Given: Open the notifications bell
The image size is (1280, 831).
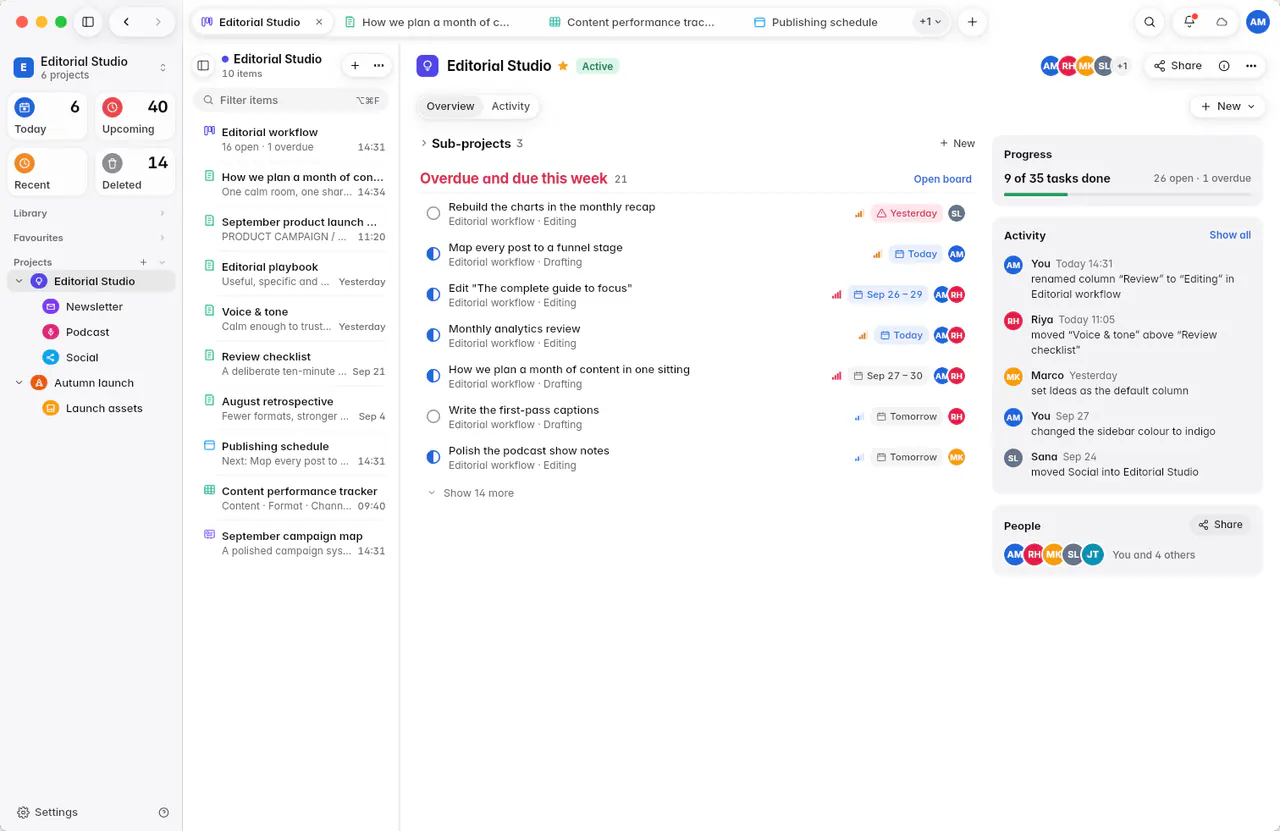Looking at the screenshot, I should click(x=1189, y=22).
